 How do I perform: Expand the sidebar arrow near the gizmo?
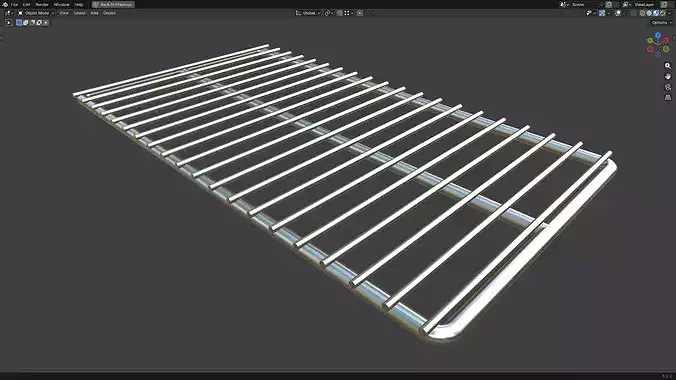(x=674, y=38)
